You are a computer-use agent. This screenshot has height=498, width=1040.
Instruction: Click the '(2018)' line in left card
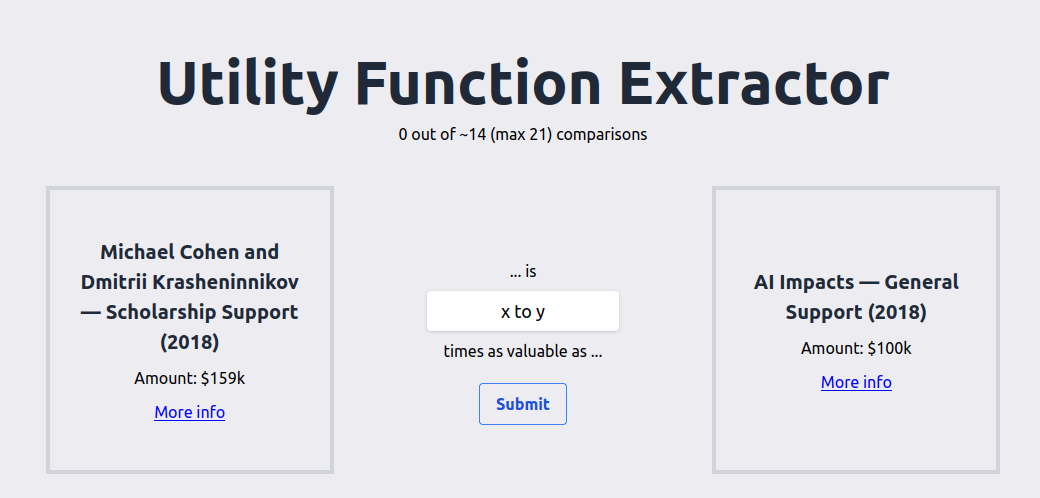pyautogui.click(x=190, y=343)
